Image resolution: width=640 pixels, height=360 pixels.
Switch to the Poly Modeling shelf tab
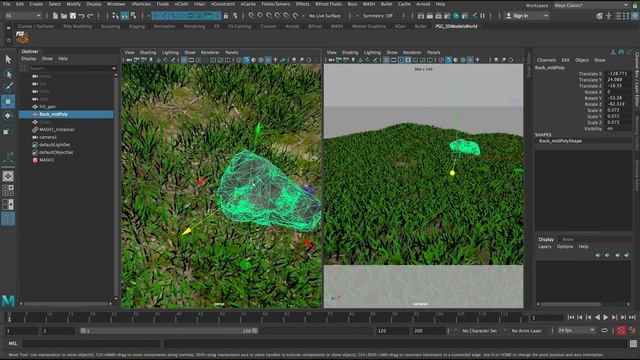pos(78,26)
